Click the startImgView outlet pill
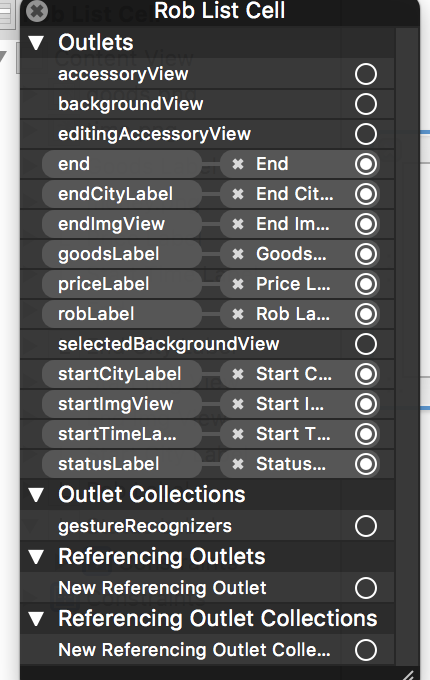430x680 pixels. tap(122, 404)
